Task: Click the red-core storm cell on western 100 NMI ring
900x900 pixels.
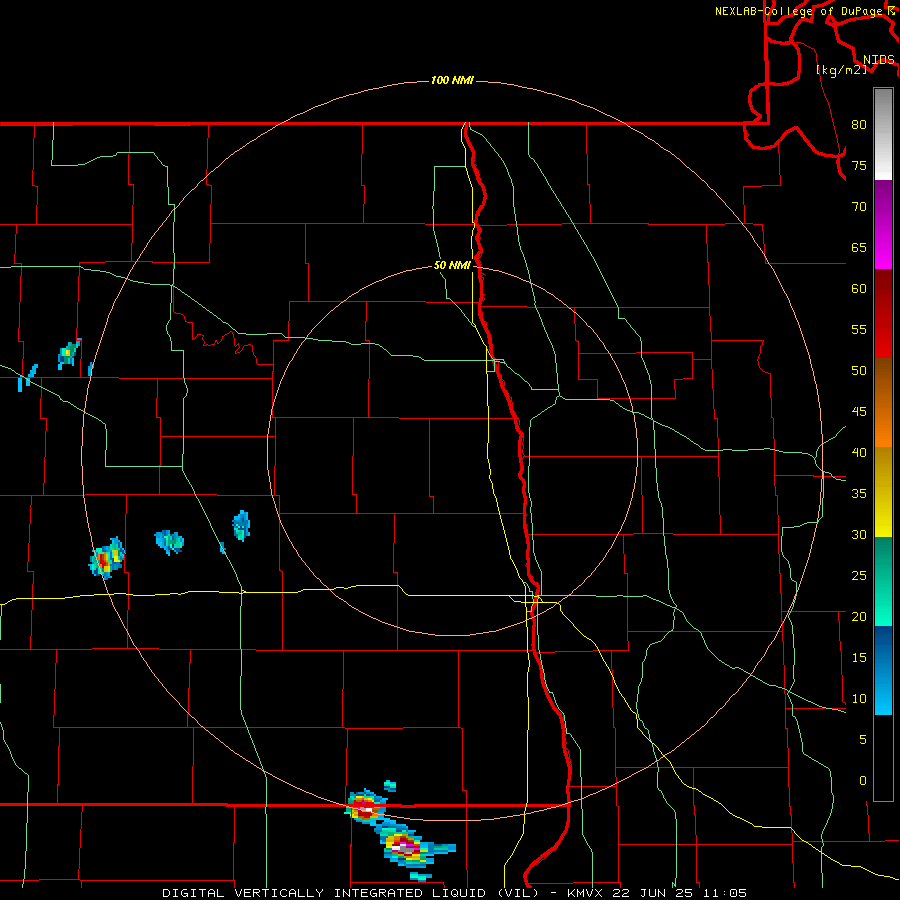Action: click(x=107, y=557)
